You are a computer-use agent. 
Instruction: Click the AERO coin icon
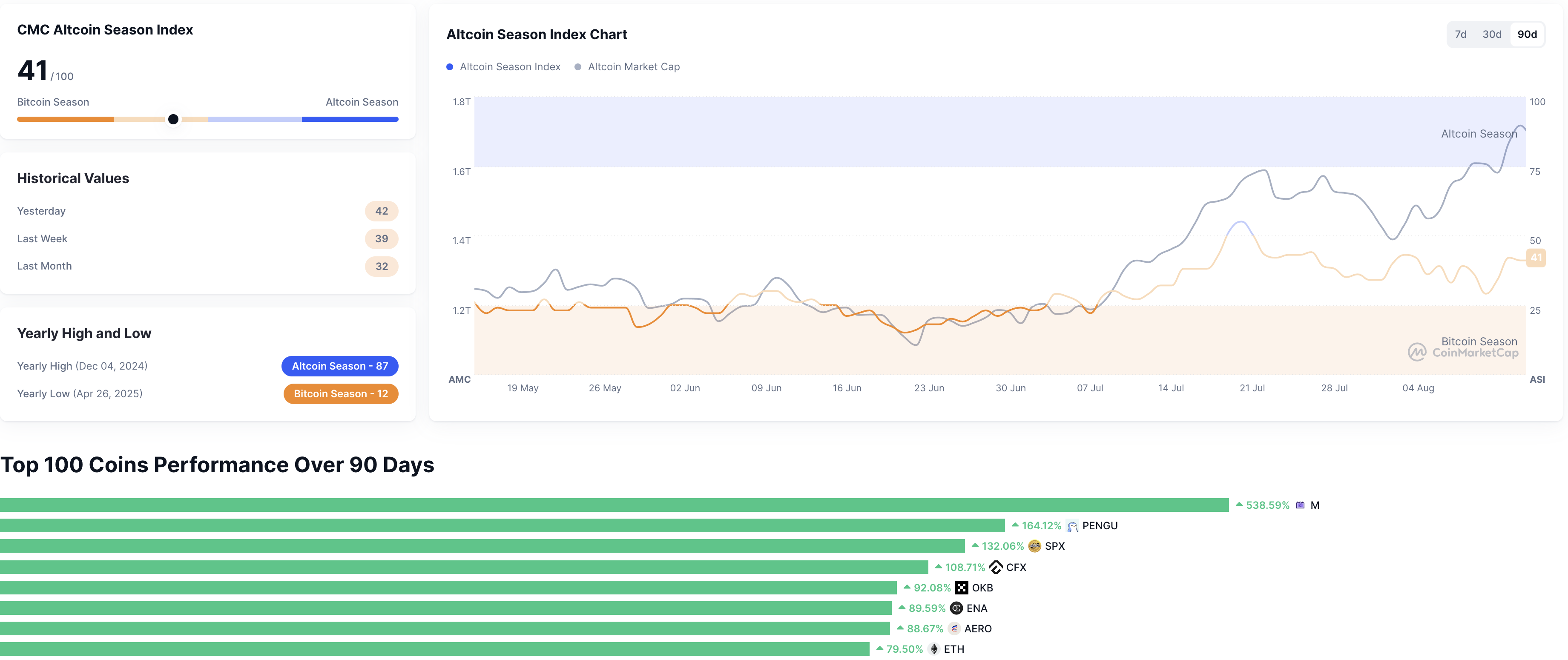click(954, 629)
